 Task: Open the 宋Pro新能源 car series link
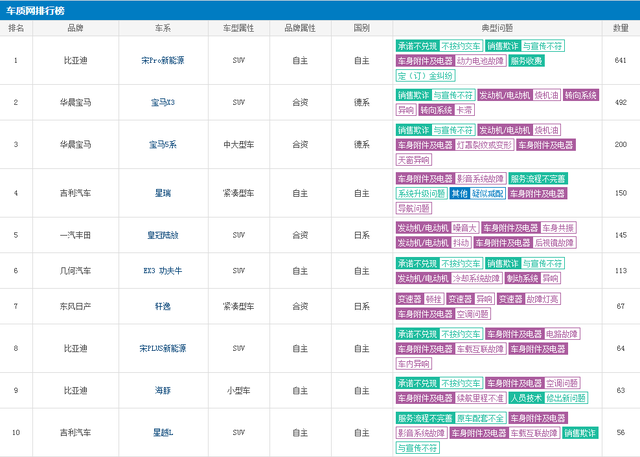point(163,60)
